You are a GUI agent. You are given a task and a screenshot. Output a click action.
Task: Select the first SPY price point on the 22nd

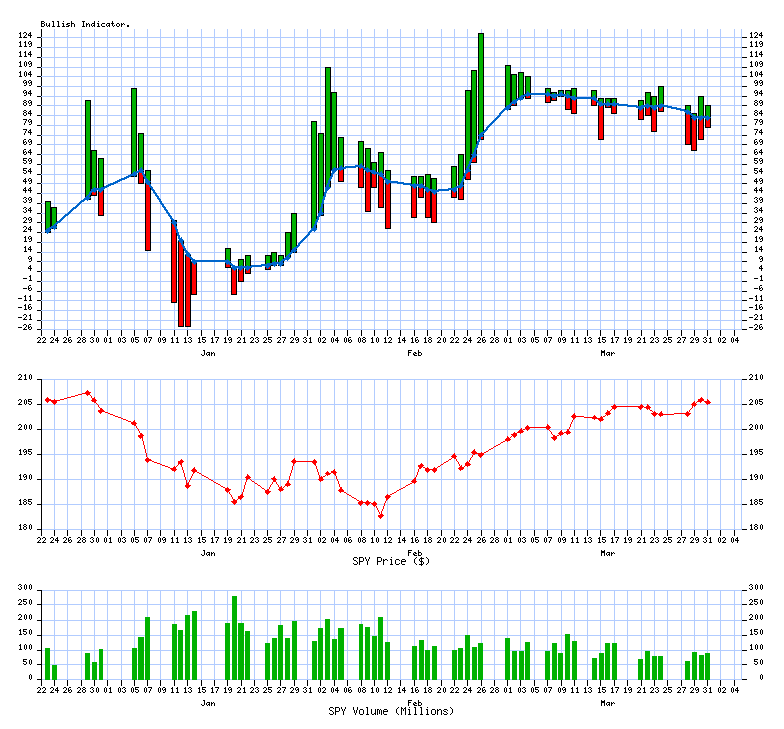click(47, 400)
